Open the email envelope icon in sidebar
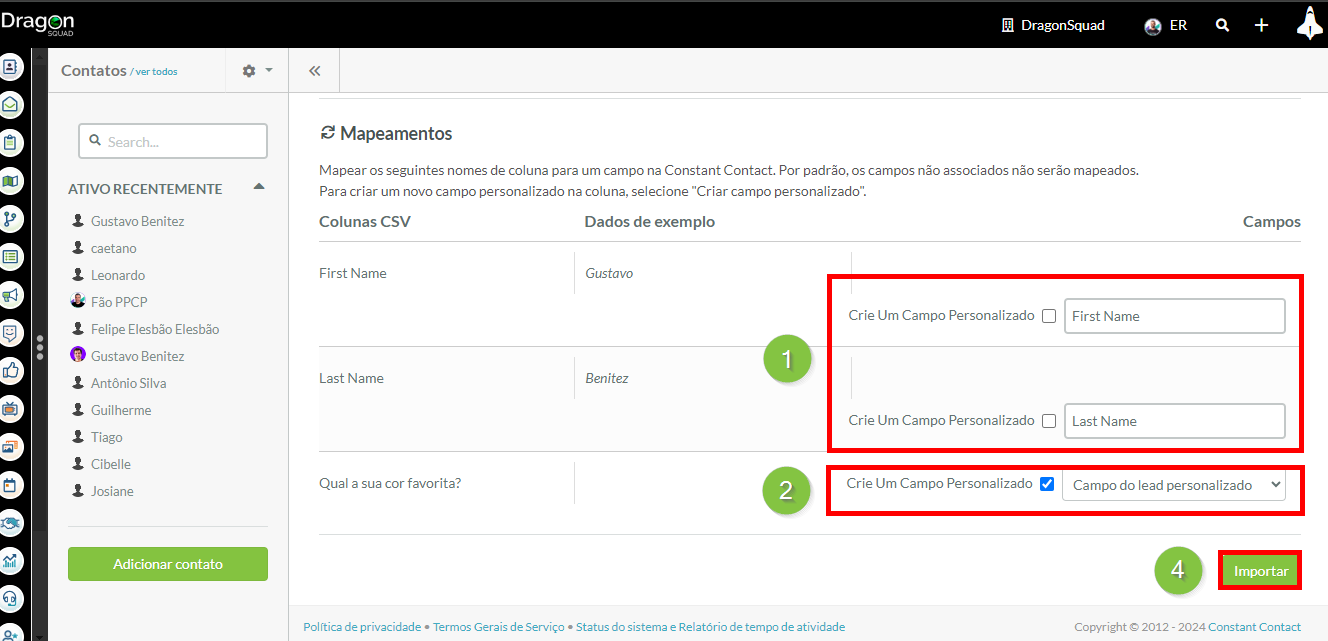The width and height of the screenshot is (1328, 641). click(11, 105)
